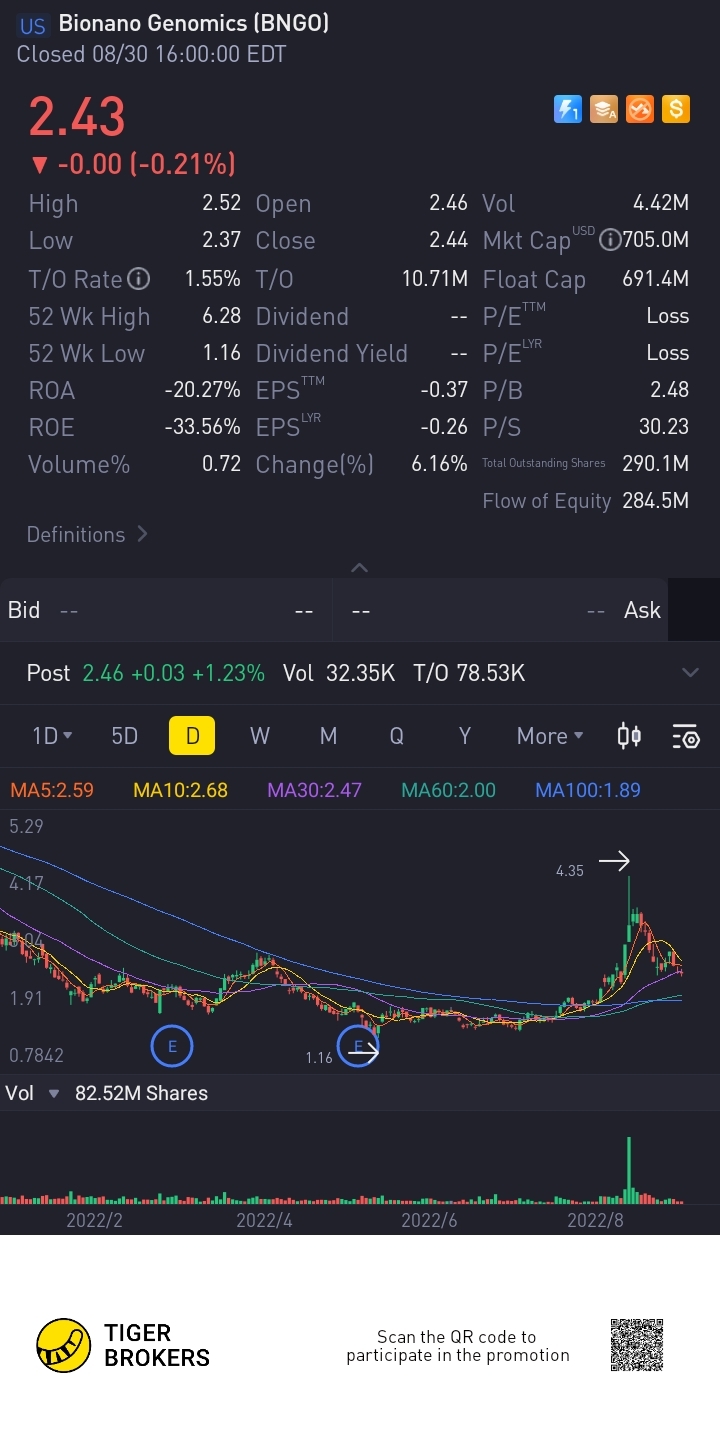Tap the P/S 30.23 value

[664, 427]
